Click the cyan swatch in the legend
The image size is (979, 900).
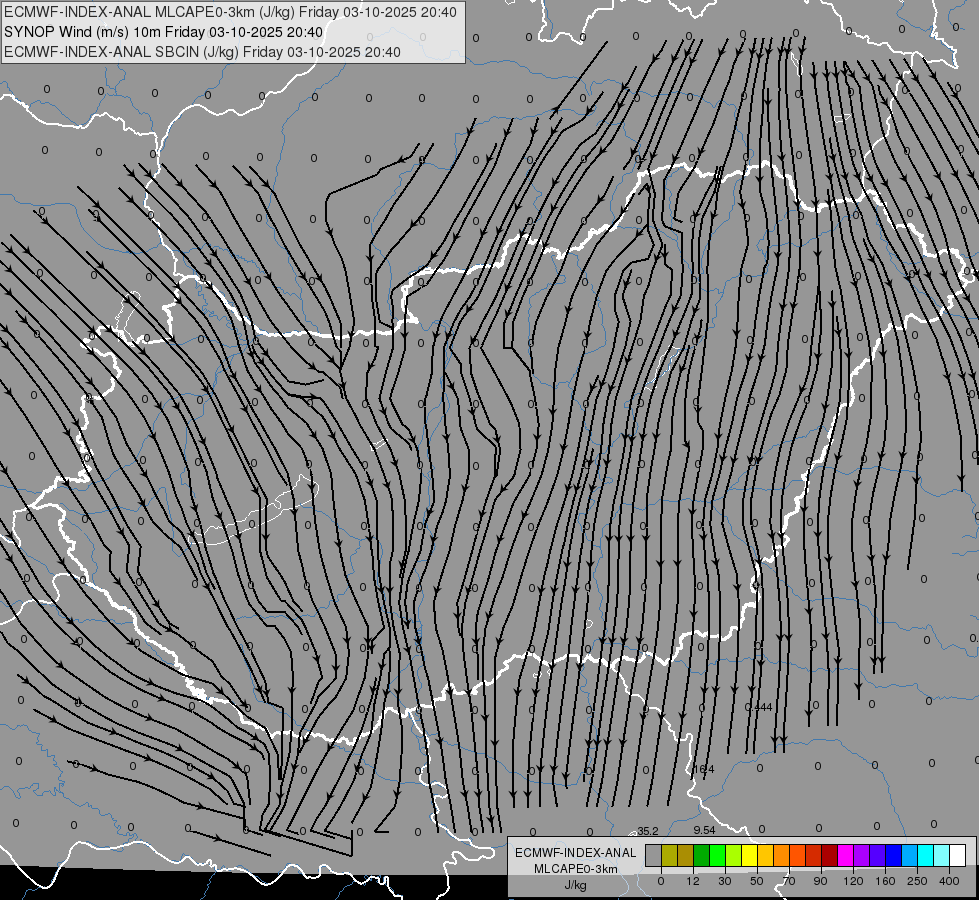click(x=925, y=855)
